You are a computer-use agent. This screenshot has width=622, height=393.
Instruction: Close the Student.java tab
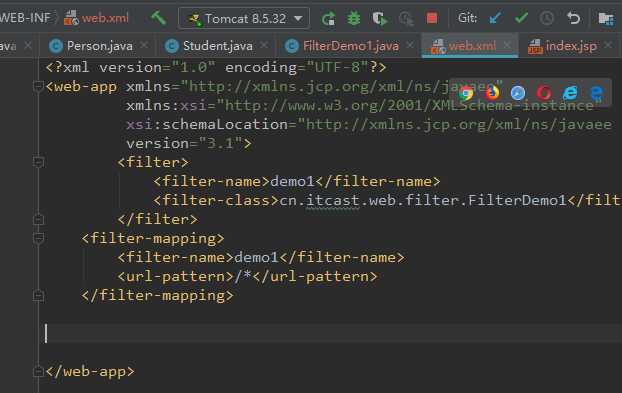tap(264, 45)
